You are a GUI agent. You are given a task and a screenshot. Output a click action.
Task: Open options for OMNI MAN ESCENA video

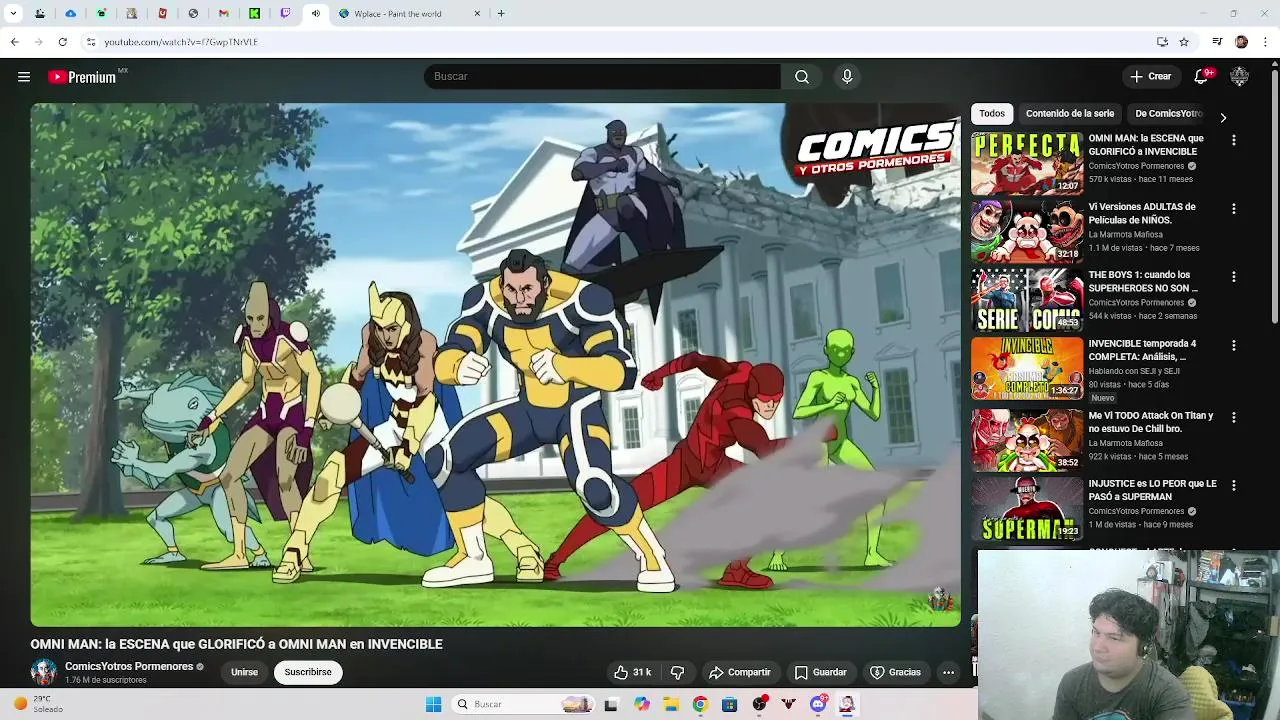(x=1234, y=141)
